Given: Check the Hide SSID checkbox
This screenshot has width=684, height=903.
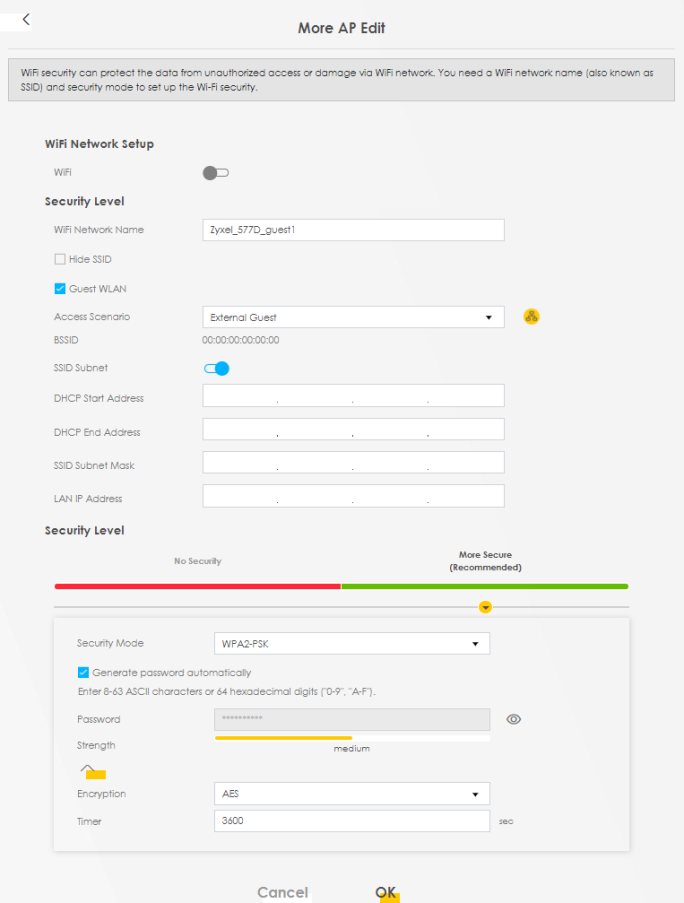Looking at the screenshot, I should [60, 259].
